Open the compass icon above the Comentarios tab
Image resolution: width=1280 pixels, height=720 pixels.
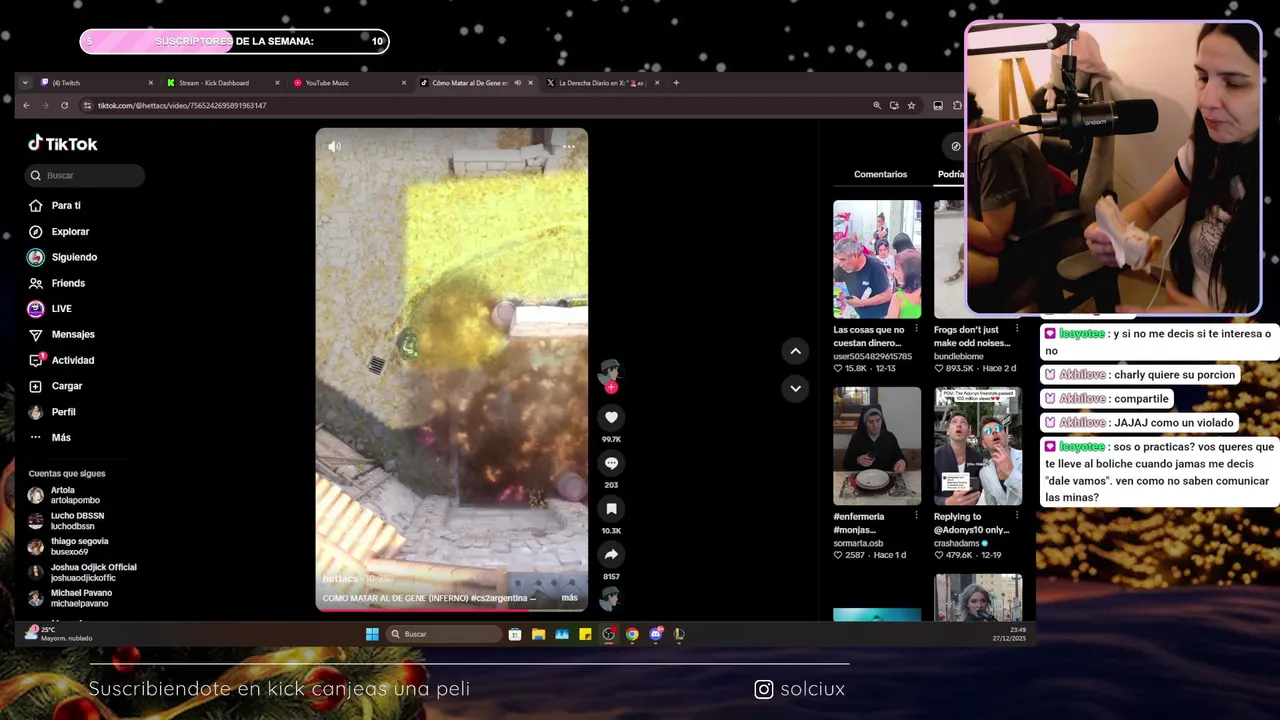point(956,146)
